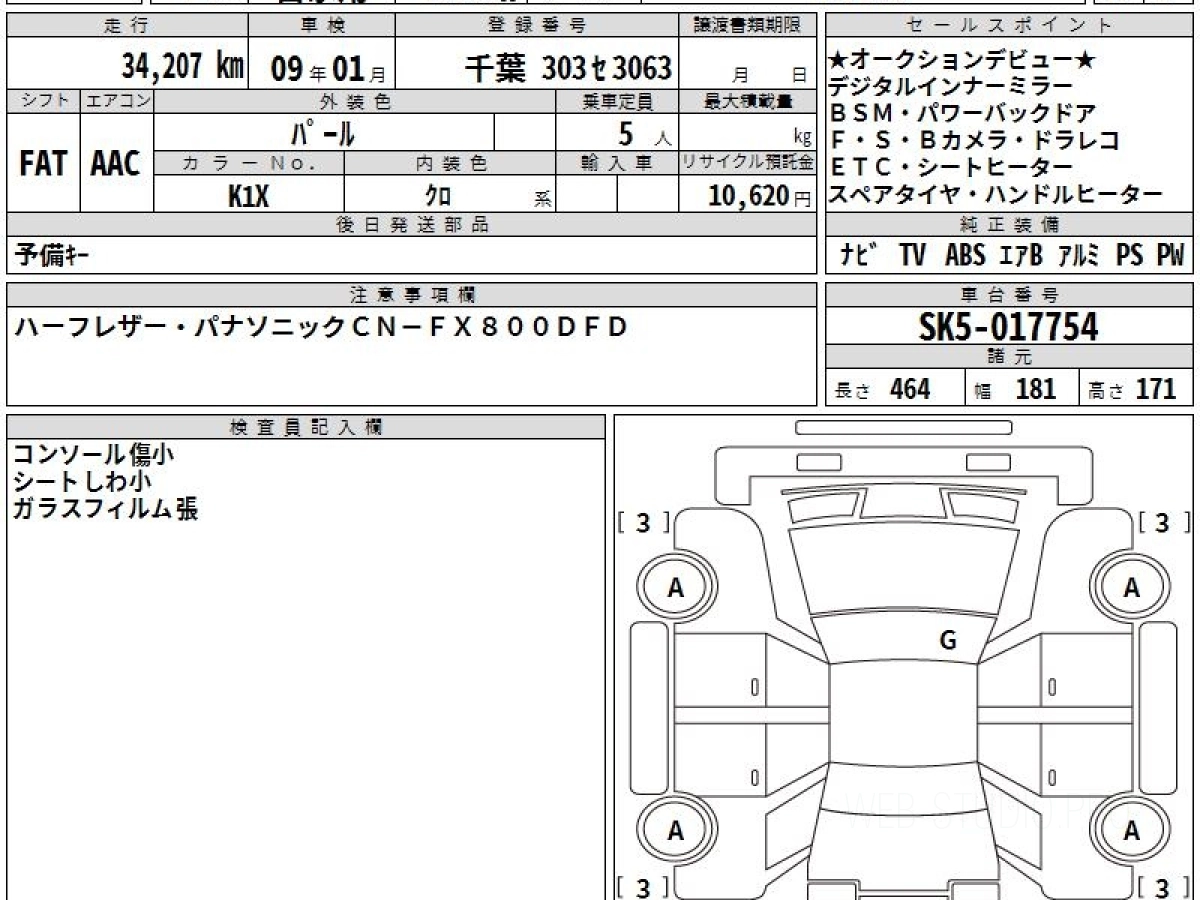Viewport: 1200px width, 900px height.
Task: Select the length value 長さ 464
Action: [882, 389]
